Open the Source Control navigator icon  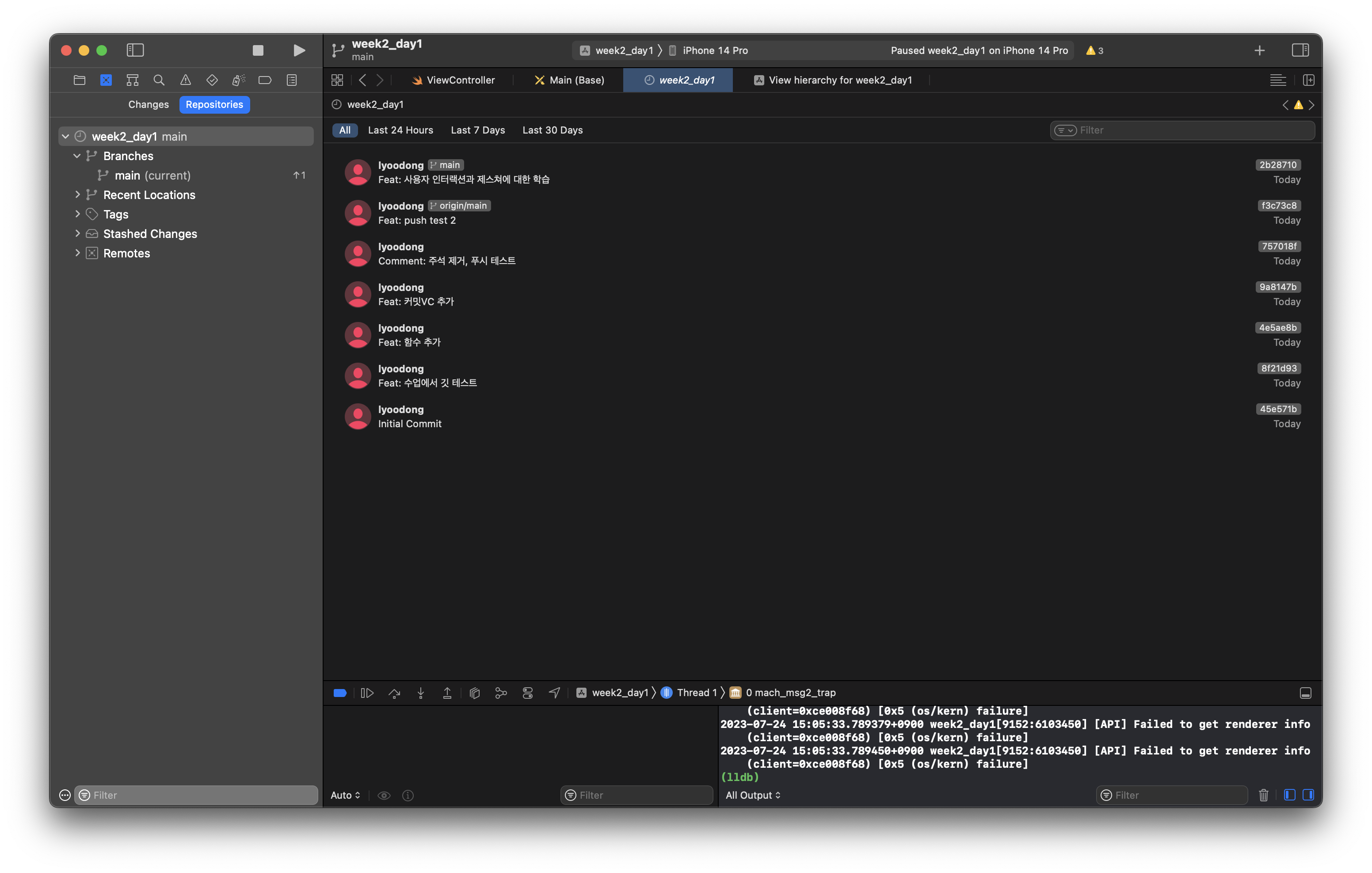tap(106, 80)
